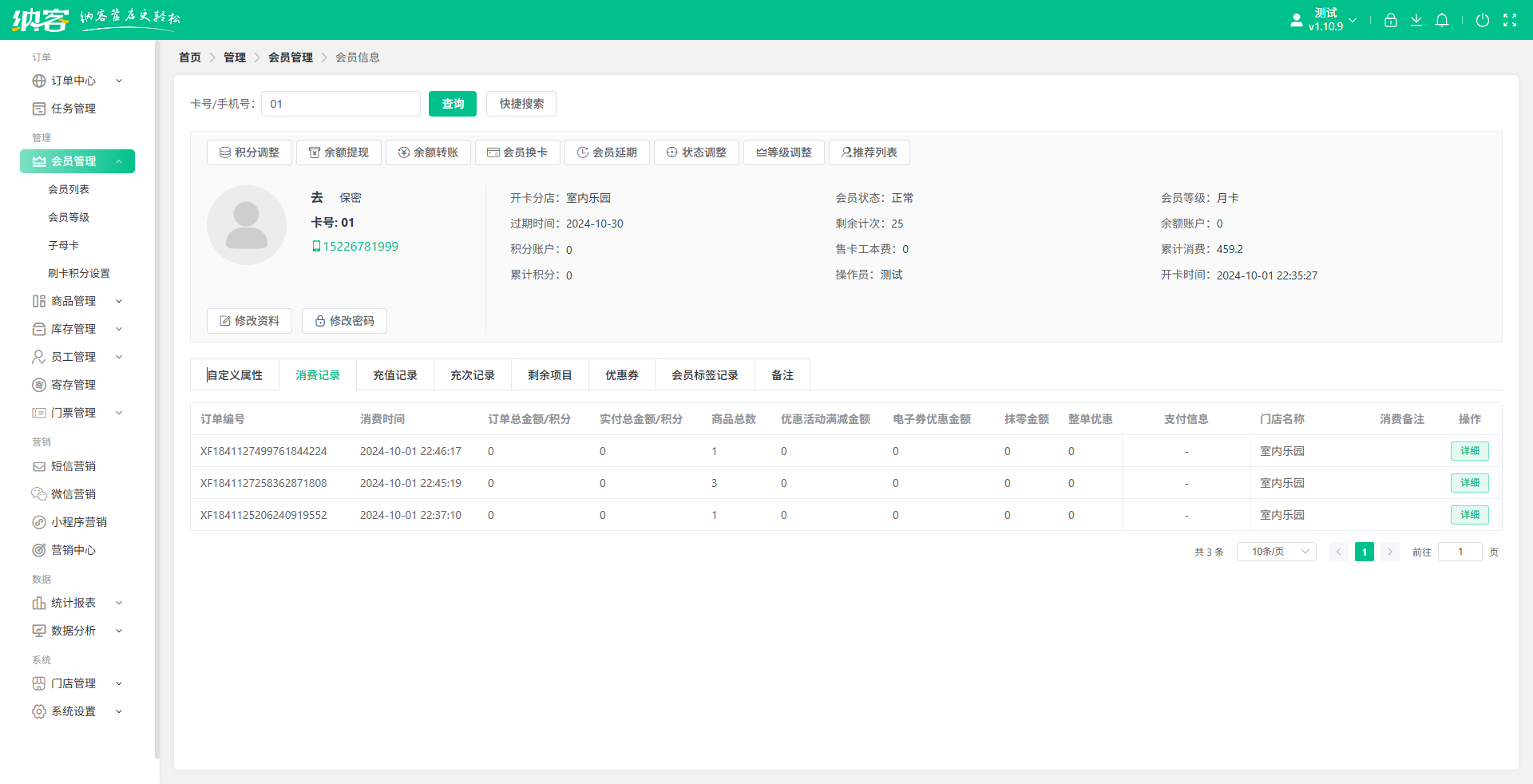Open the 状态调整 status adjustment tool
This screenshot has height=784, width=1533.
point(696,152)
